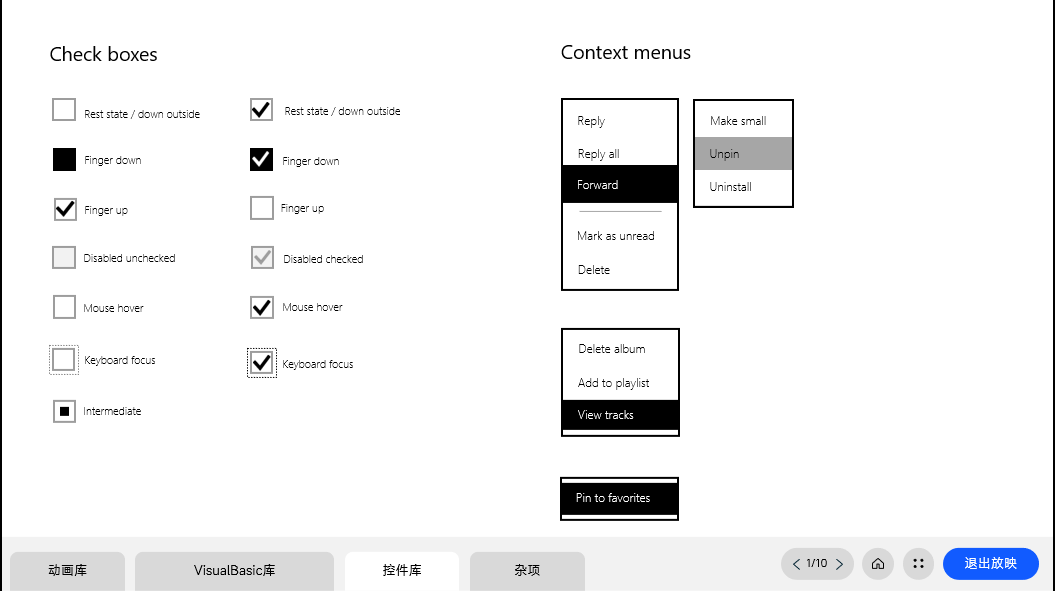Switch to the 动画库 tab
1055x591 pixels.
click(x=67, y=571)
